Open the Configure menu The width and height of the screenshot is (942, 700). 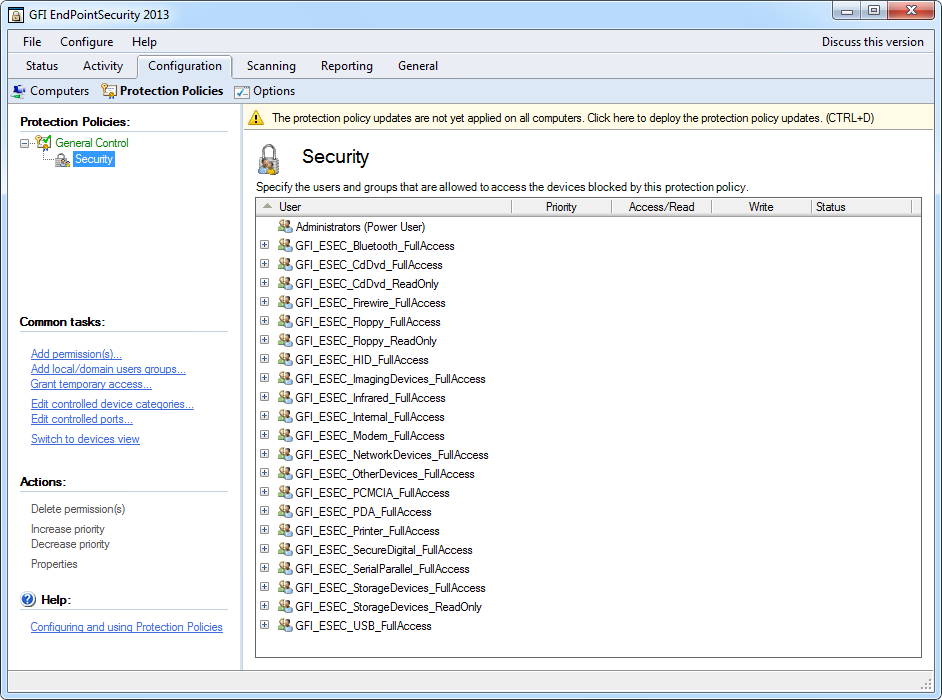pyautogui.click(x=86, y=42)
